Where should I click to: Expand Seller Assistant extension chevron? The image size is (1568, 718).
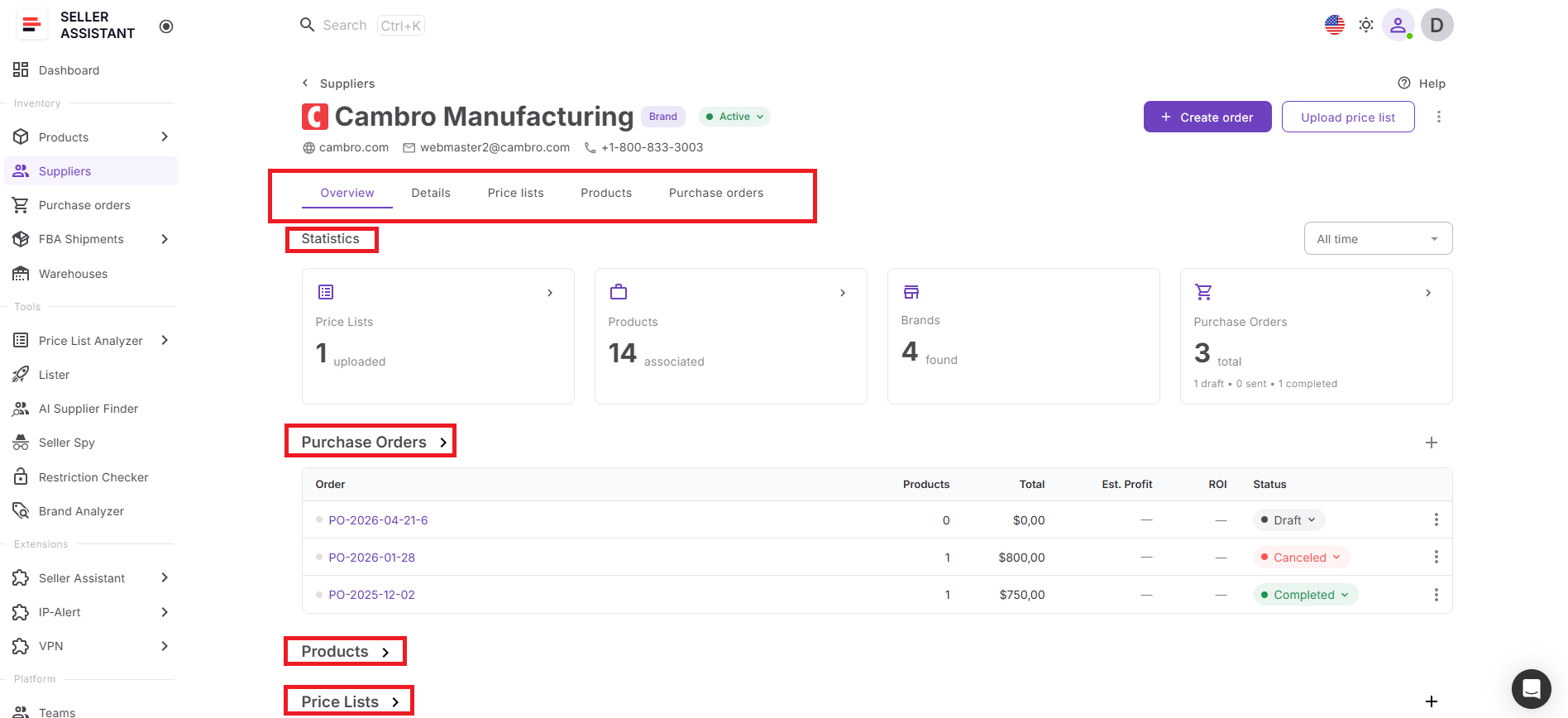click(165, 578)
